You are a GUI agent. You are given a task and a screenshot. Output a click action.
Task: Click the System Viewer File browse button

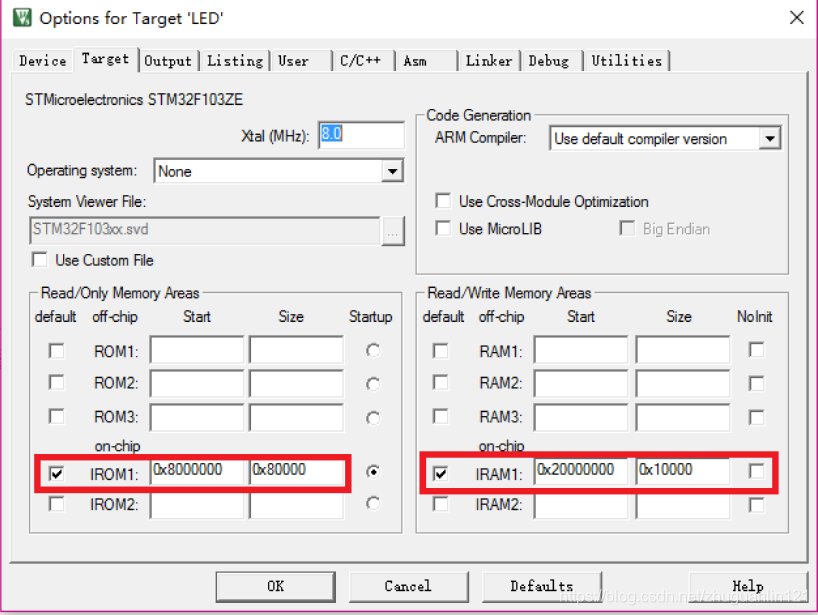coord(393,230)
